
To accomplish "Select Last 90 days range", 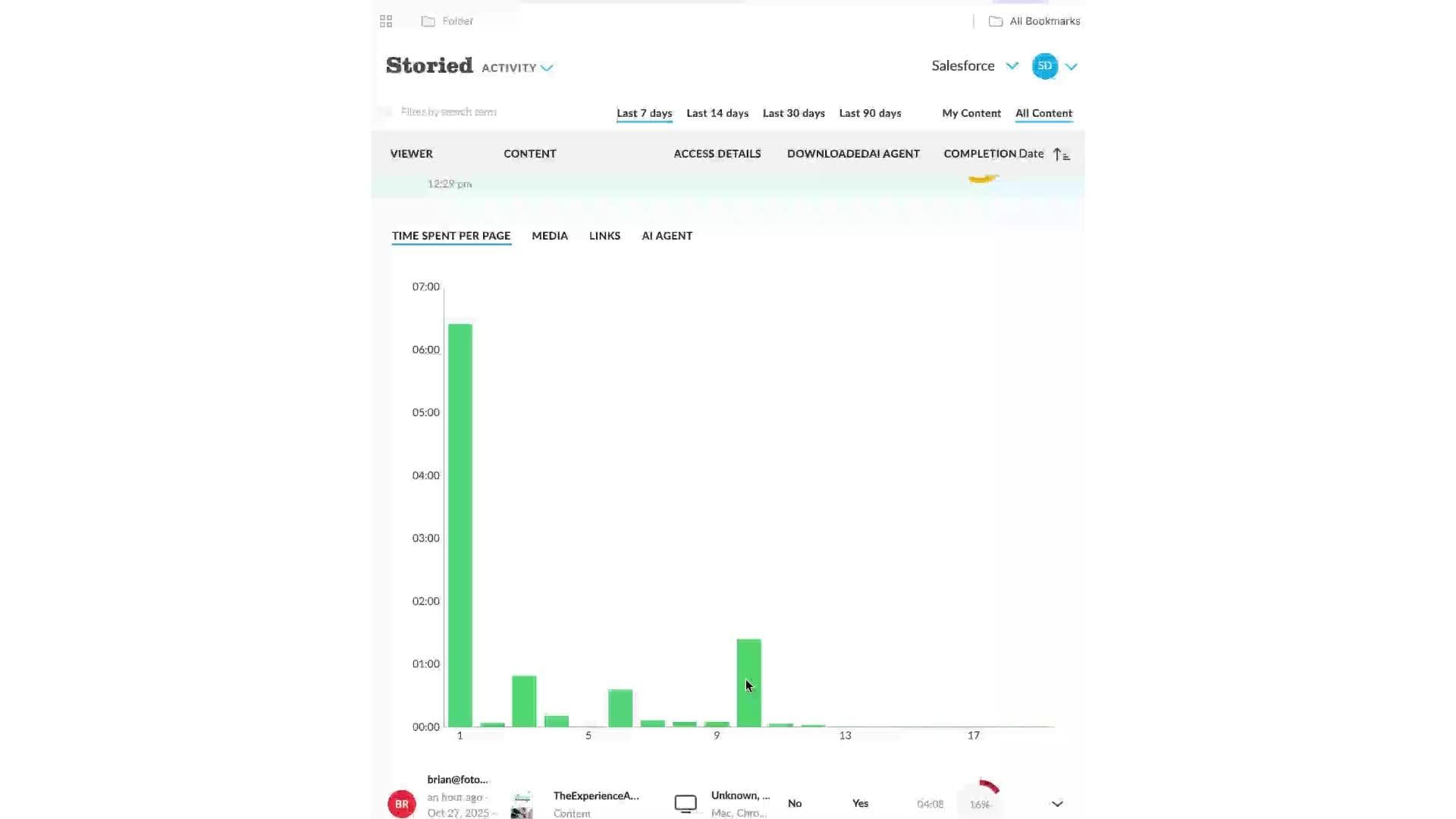I will (x=870, y=113).
